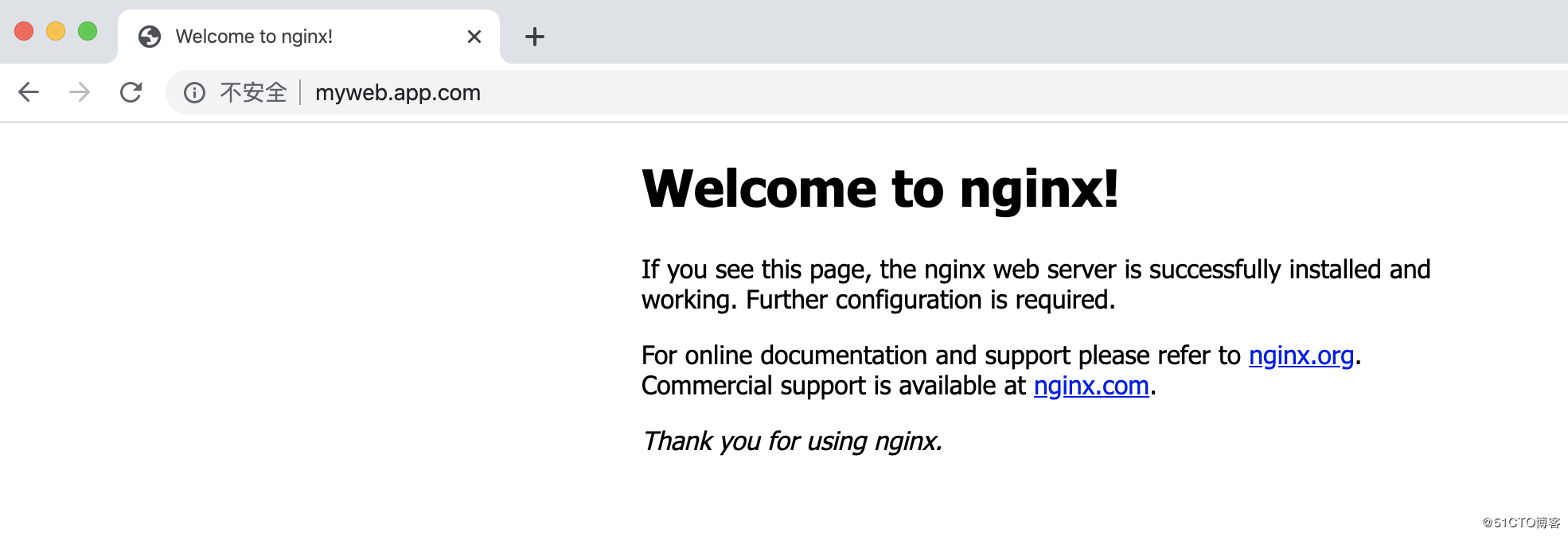Close the Welcome to nginx! tab

474,37
